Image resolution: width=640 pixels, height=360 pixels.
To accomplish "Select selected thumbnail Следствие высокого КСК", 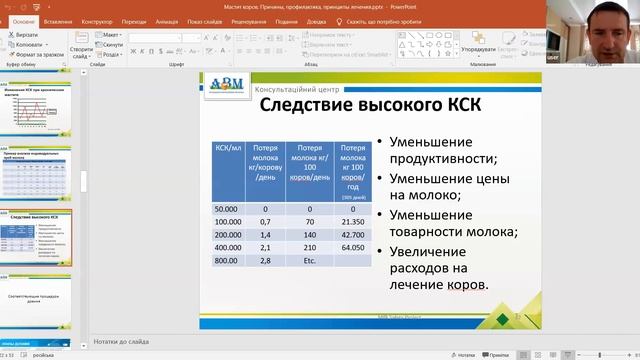I will [36, 238].
